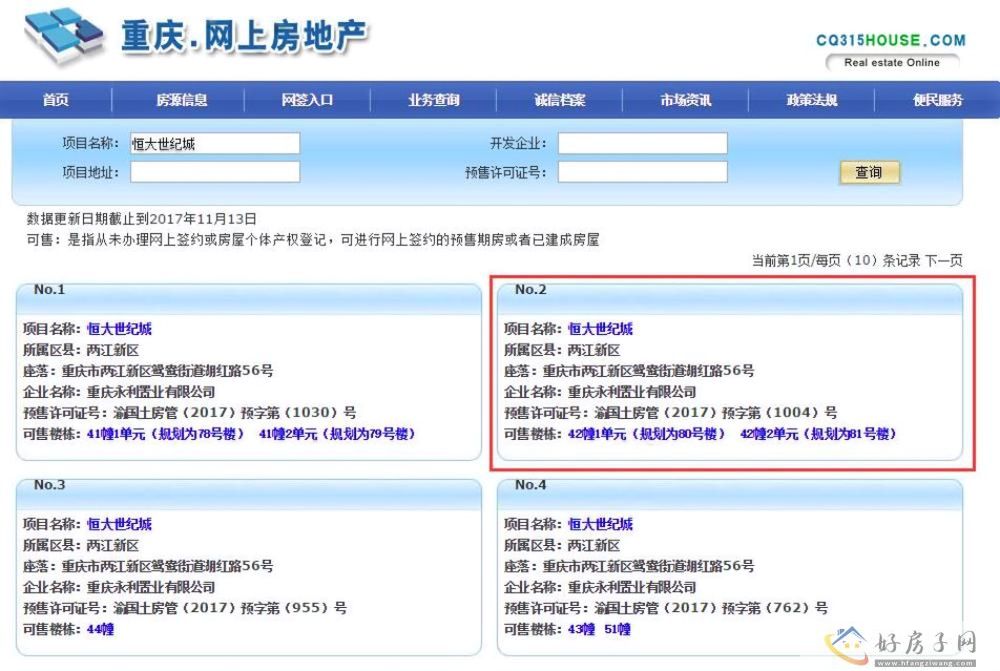1000x671 pixels.
Task: Open the 44幢 building link in No.3
Action: 100,630
